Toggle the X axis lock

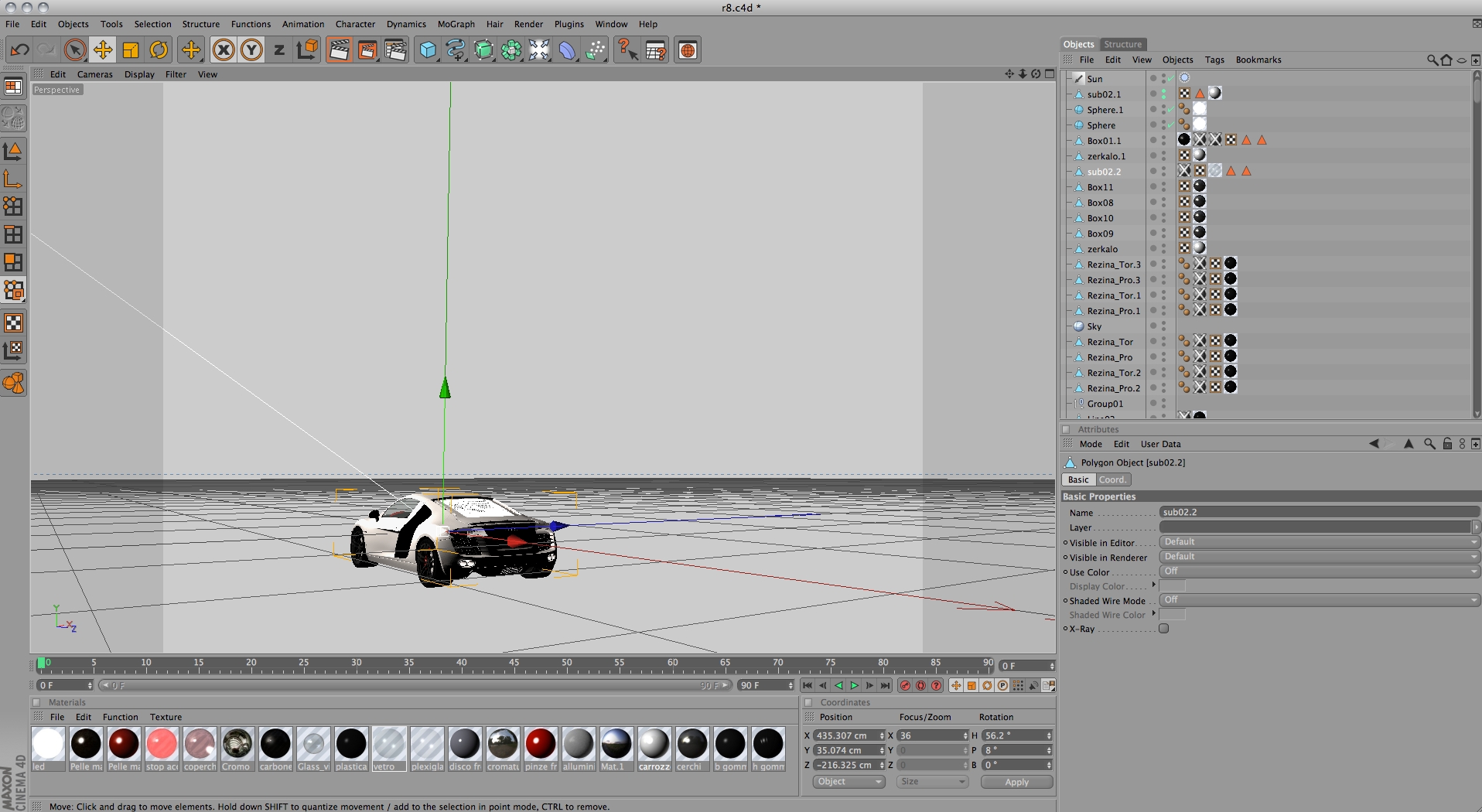point(224,50)
